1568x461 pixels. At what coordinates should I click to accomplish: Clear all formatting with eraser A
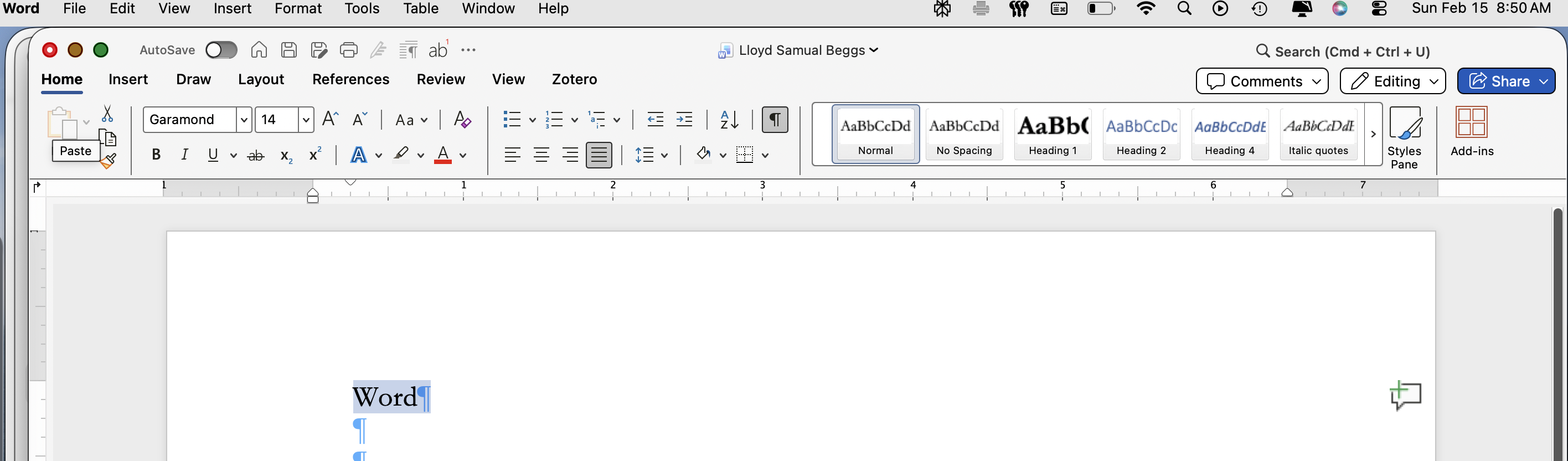[x=463, y=119]
